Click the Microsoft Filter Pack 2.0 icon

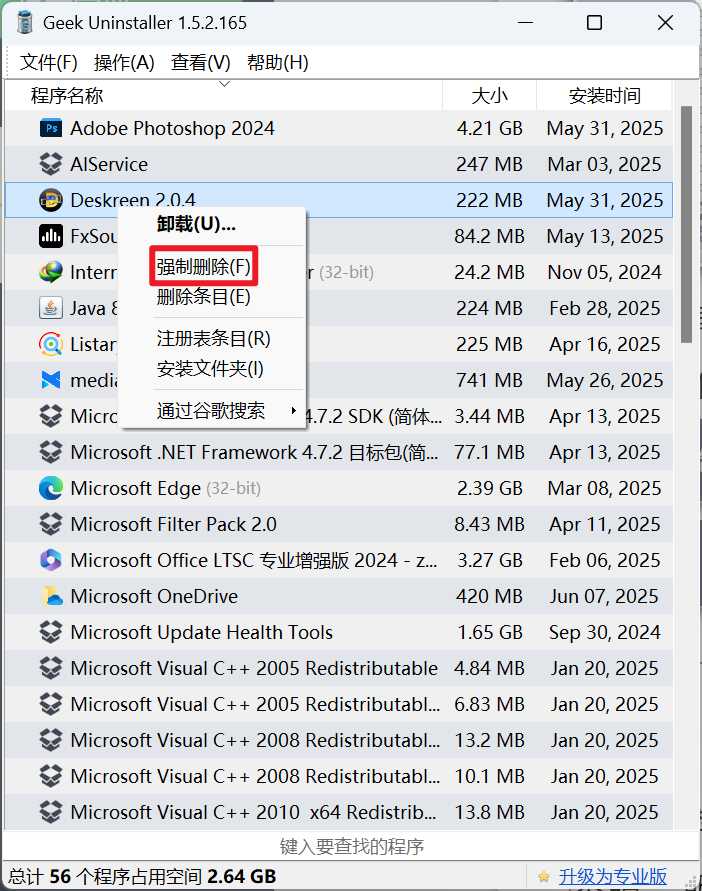point(51,524)
